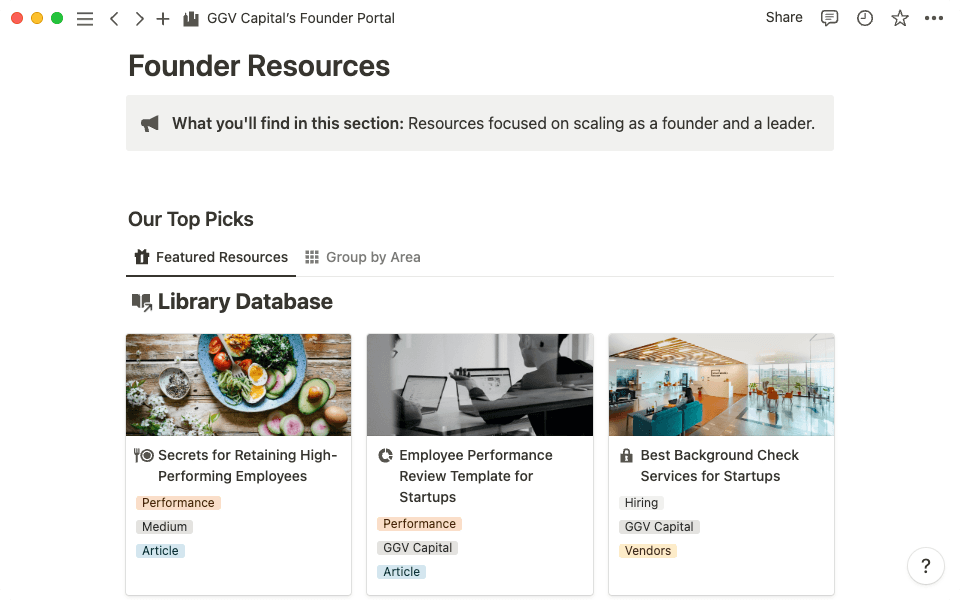This screenshot has width=960, height=600.
Task: Open comments via the speech bubble icon
Action: pos(829,18)
